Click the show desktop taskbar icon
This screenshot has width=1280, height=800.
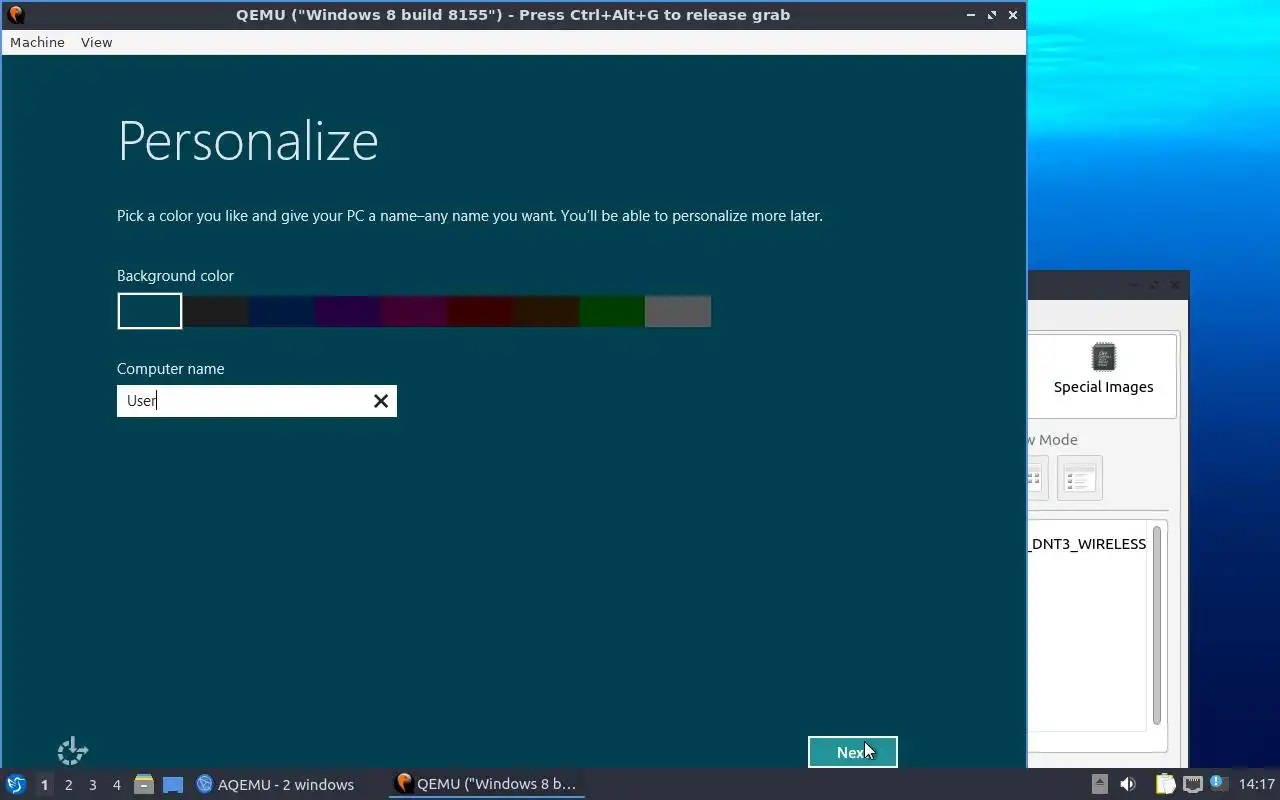click(x=173, y=785)
